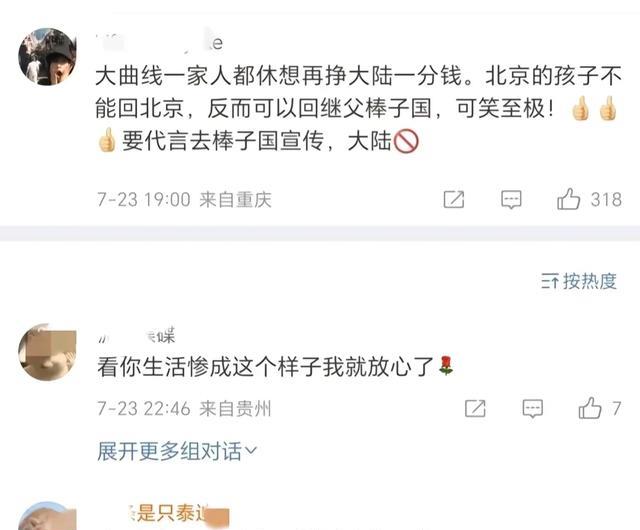Click the timestamp 7-23 22:46 来自贵州
The width and height of the screenshot is (640, 530).
184,408
